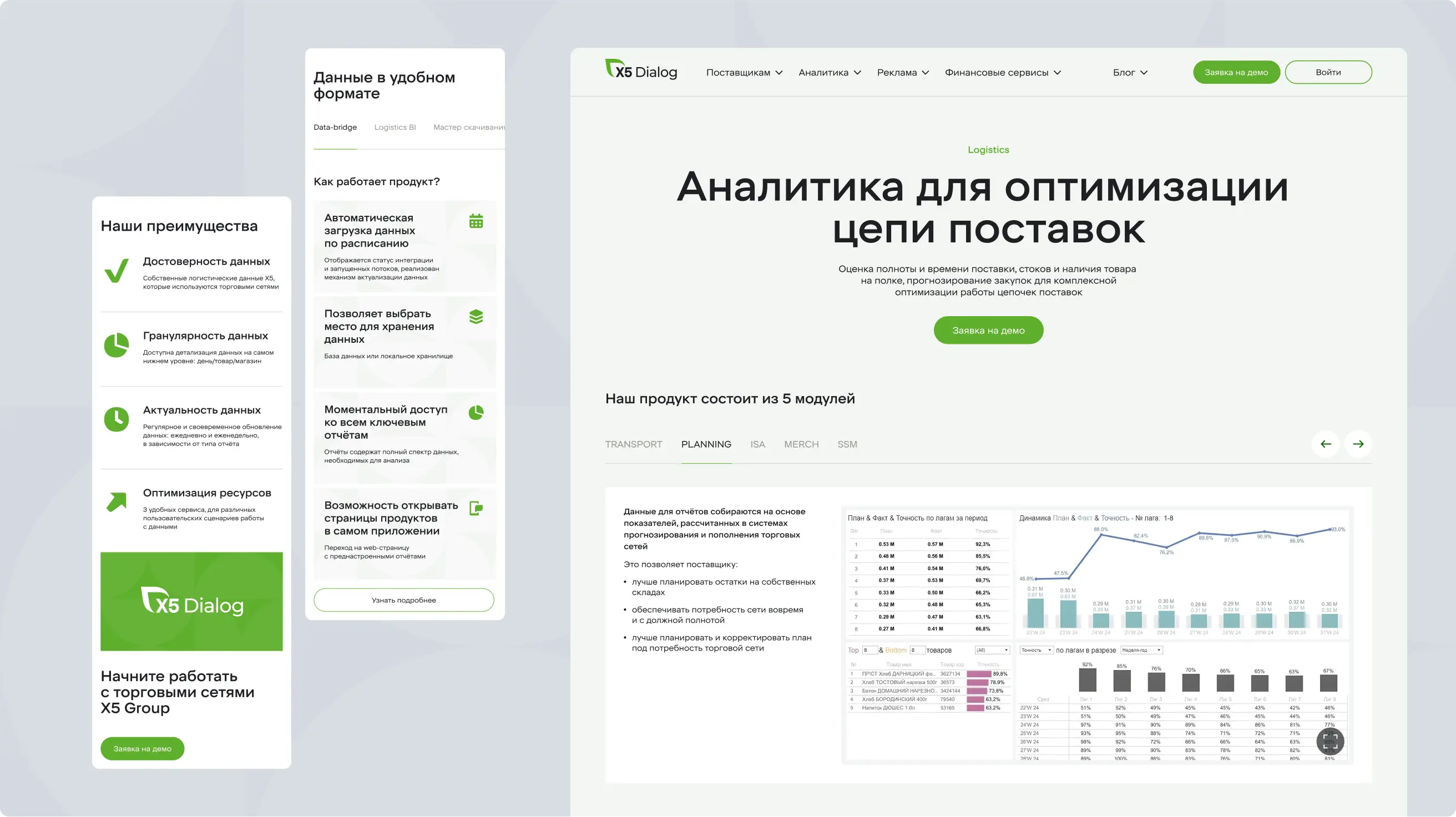Screen dimensions: 1456x817
Task: Click the green arrow icon beside Оптимизация ресурсов
Action: point(117,501)
